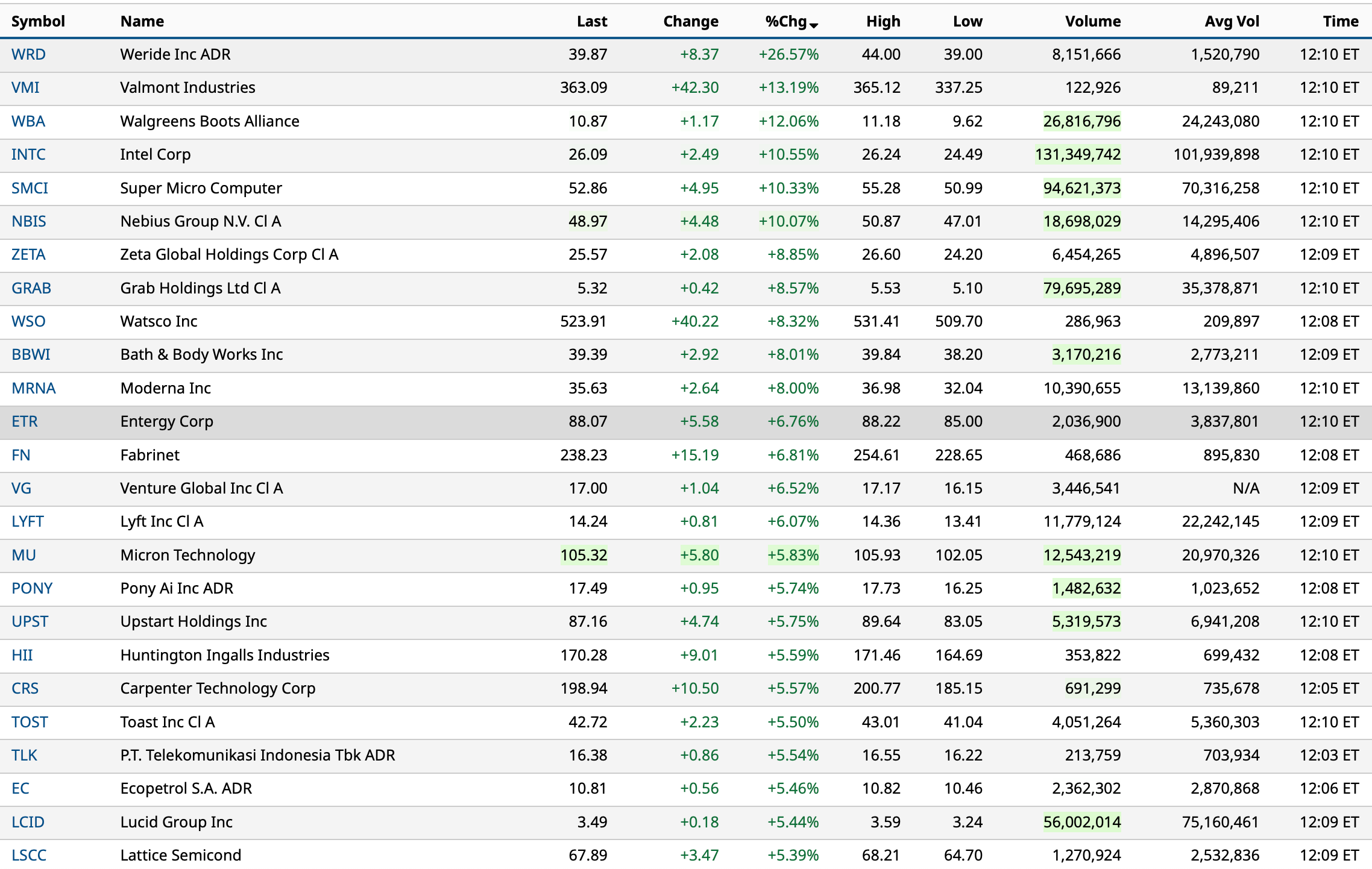The height and width of the screenshot is (869, 1372).
Task: Open the MRNA symbol link
Action: [x=34, y=388]
